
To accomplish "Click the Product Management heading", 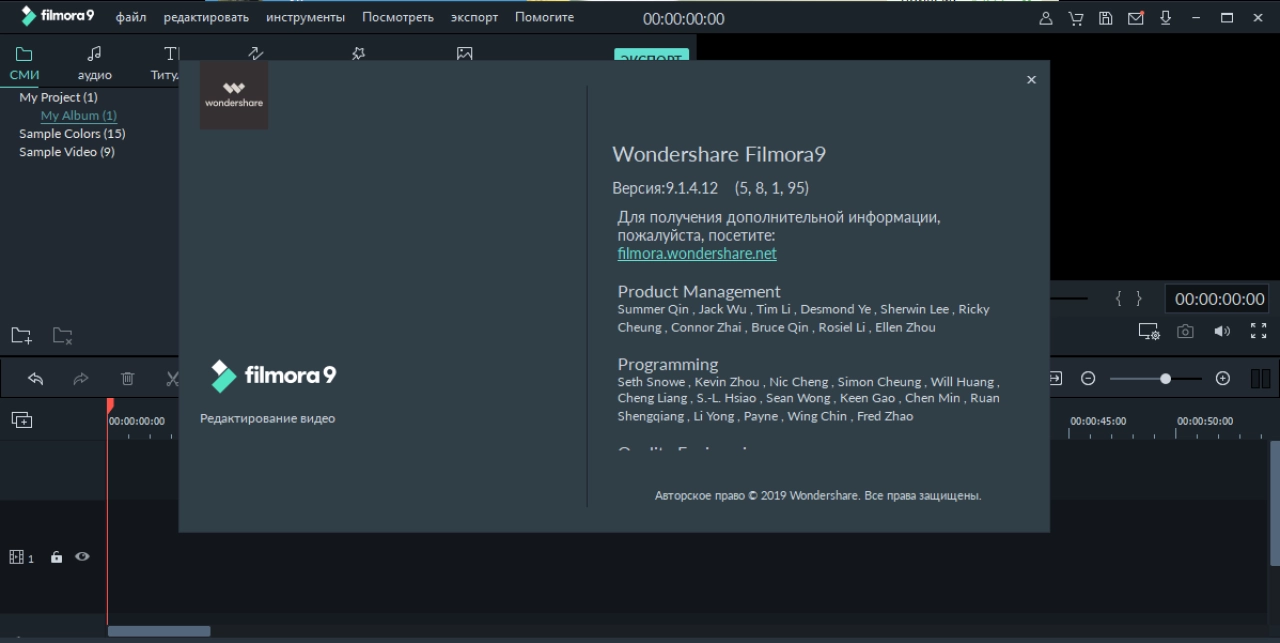I will [699, 291].
